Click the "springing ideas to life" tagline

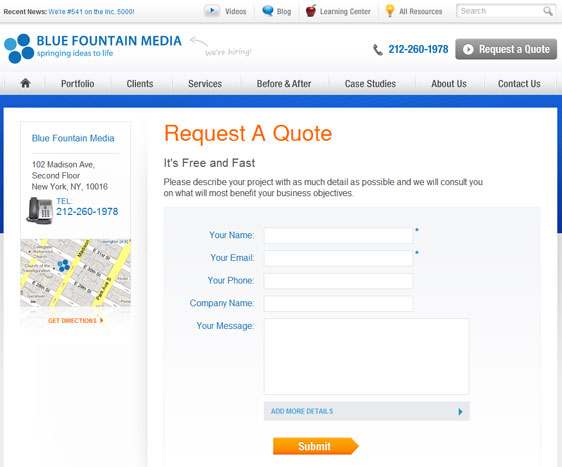pos(75,53)
